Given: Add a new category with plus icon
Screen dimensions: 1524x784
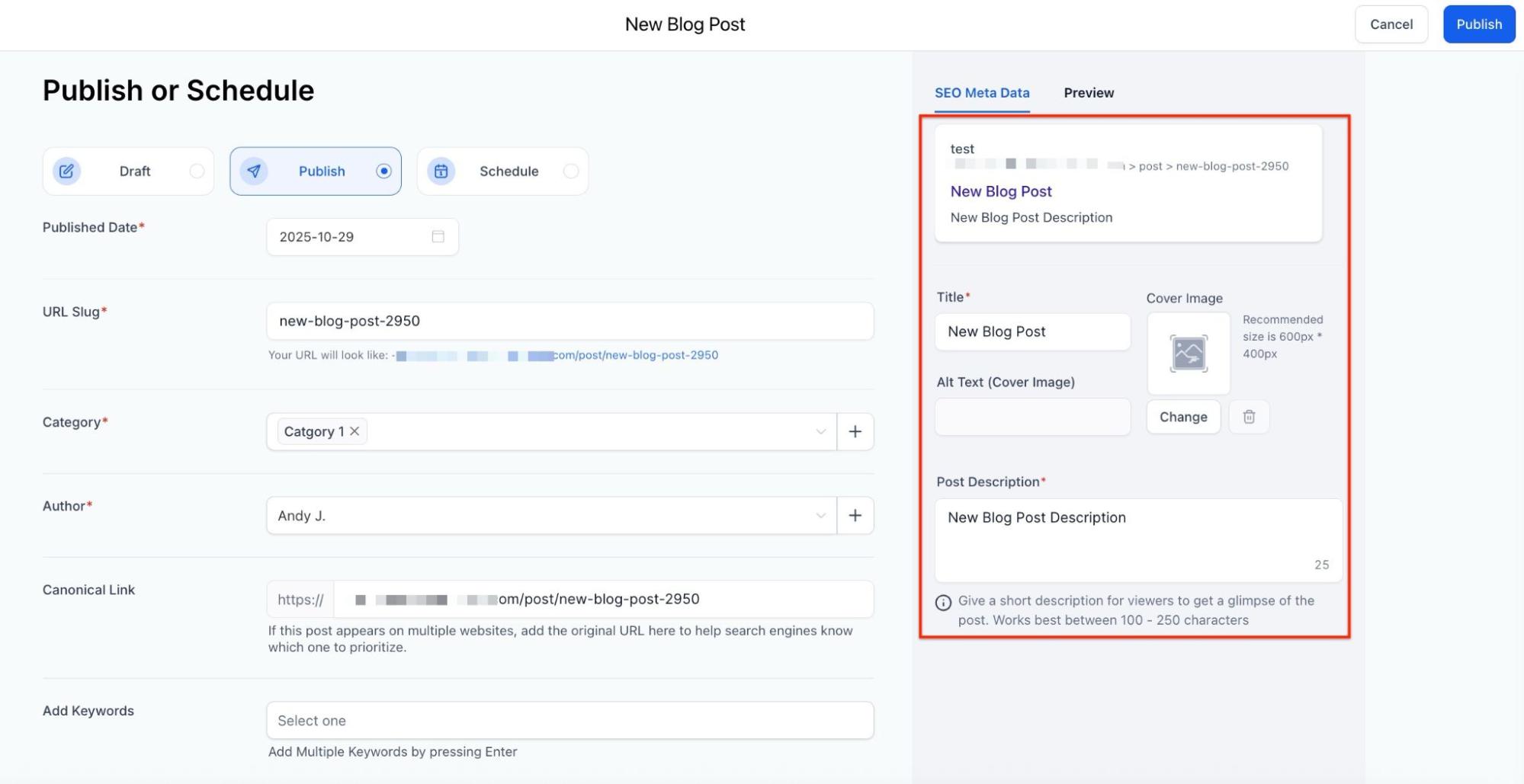Looking at the screenshot, I should click(x=855, y=432).
